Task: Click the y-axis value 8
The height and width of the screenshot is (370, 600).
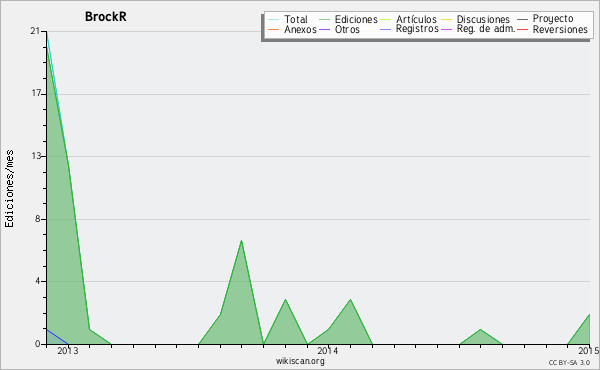Action: click(38, 219)
